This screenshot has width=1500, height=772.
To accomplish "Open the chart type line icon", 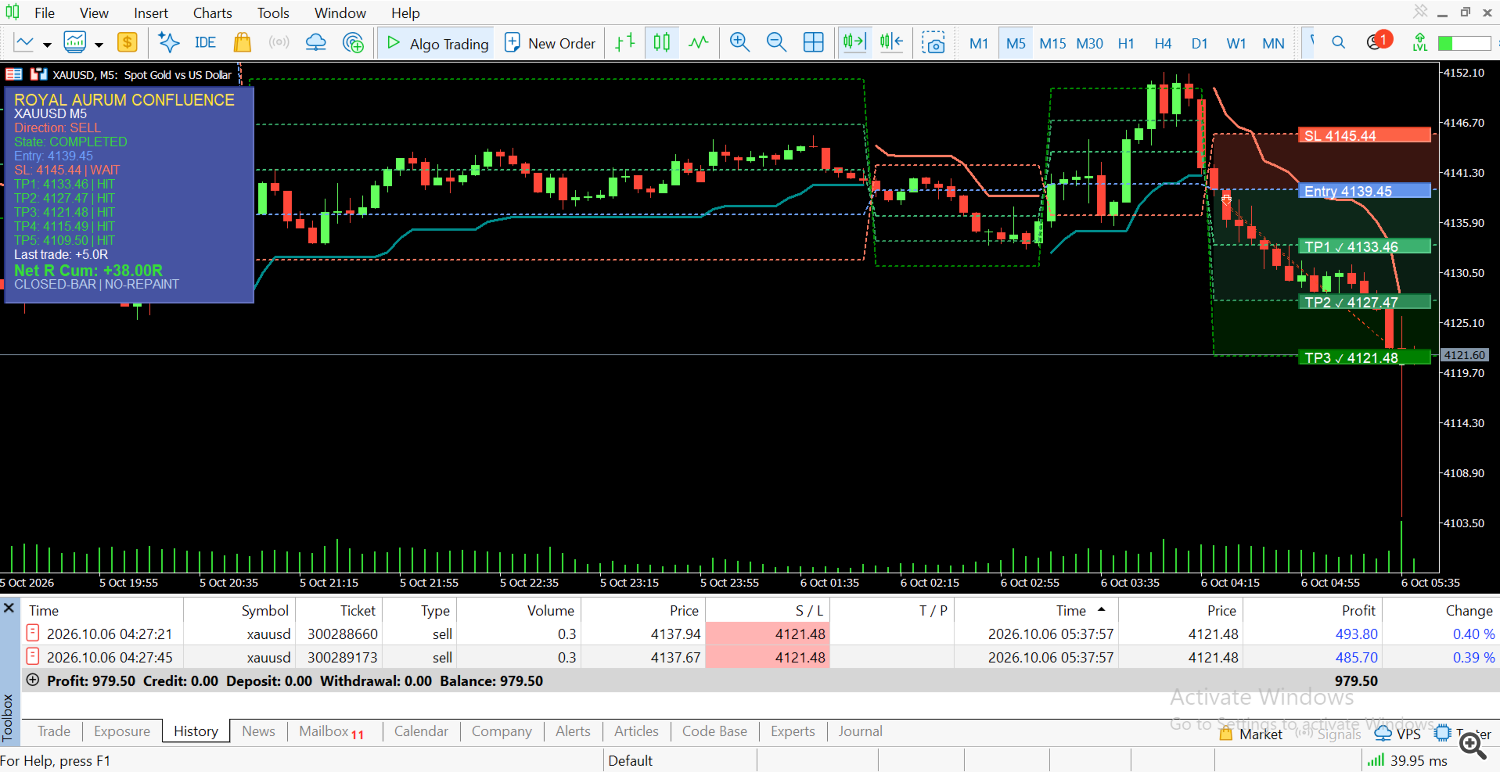I will pos(23,43).
